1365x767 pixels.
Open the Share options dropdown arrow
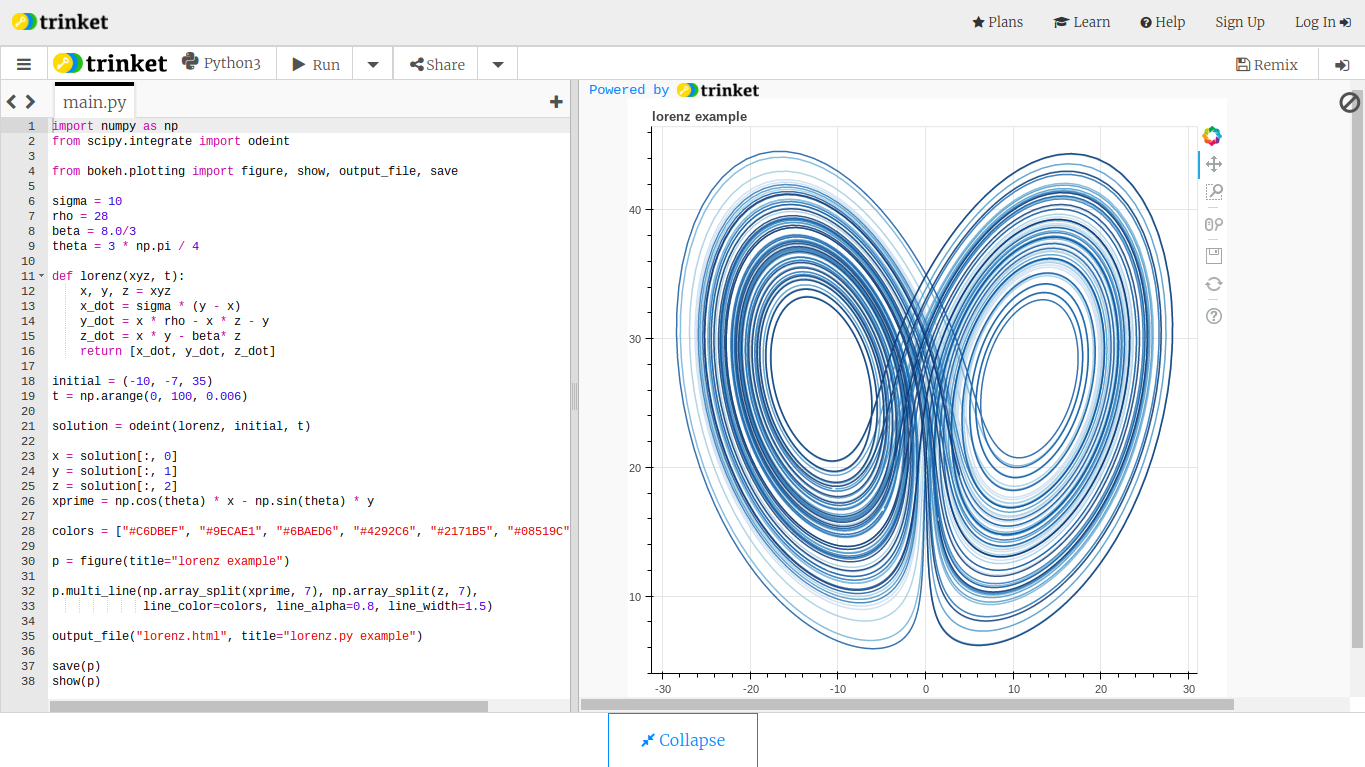click(498, 64)
